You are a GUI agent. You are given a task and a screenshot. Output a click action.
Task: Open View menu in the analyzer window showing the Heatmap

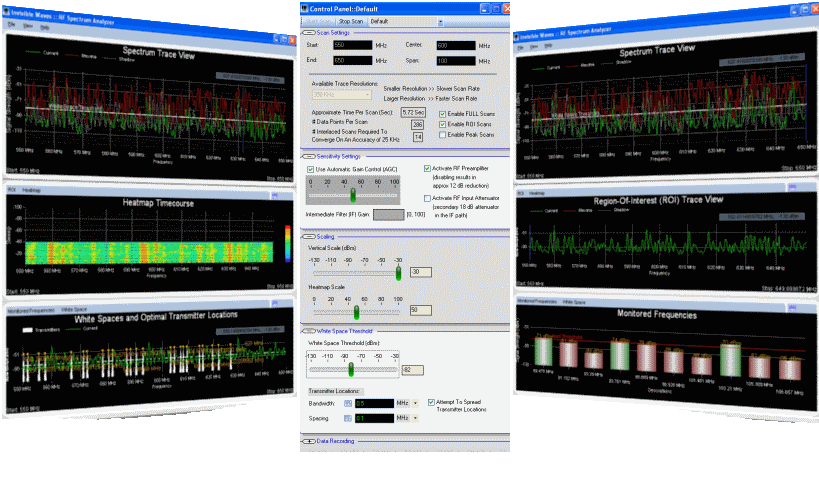coord(28,26)
